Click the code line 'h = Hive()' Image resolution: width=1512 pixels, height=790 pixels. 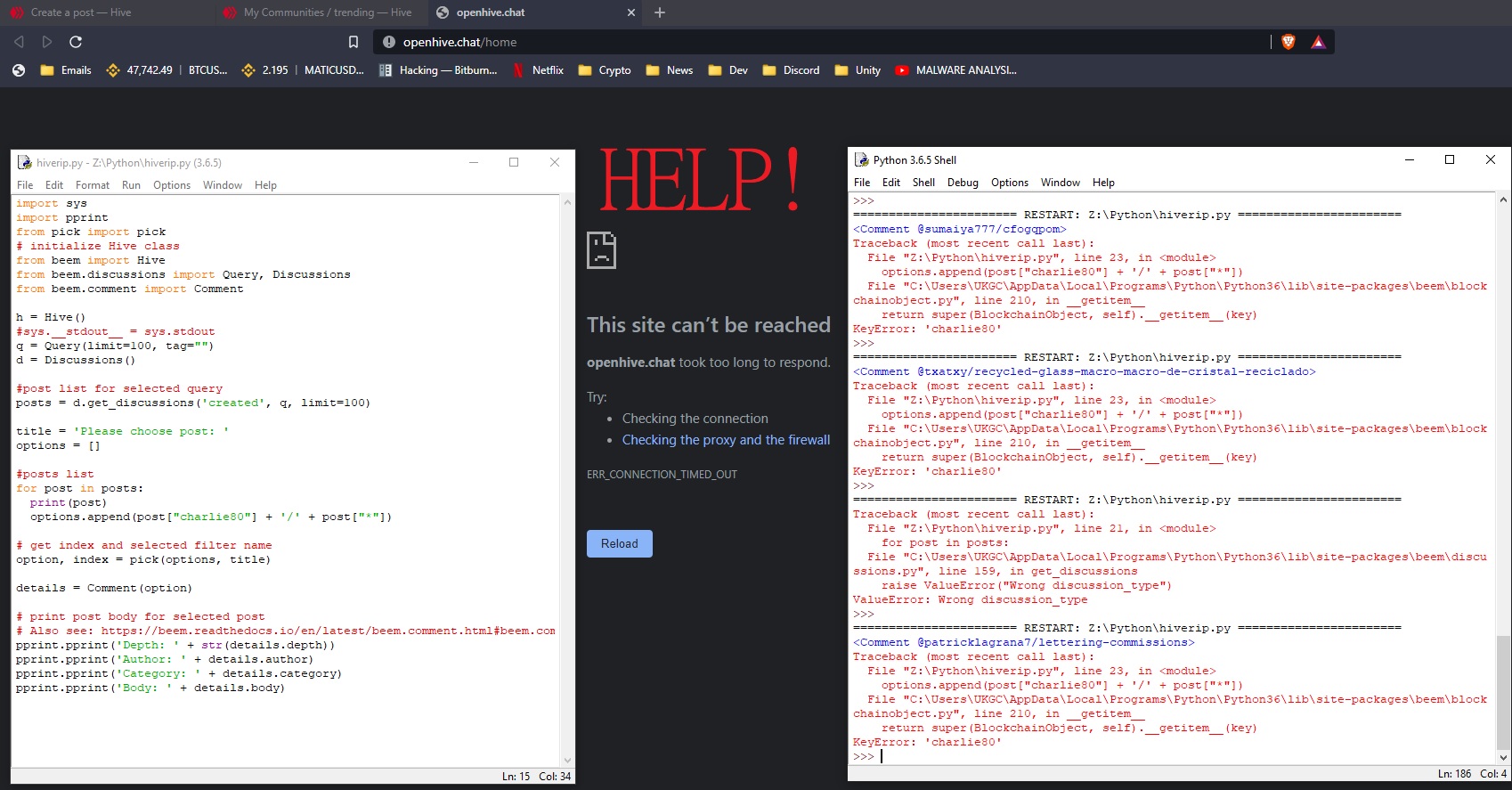click(x=51, y=317)
